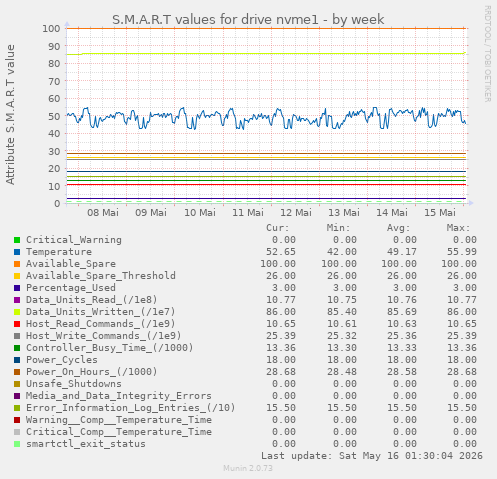Viewport: 497px width, 479px height.
Task: Click the 11 Mai x-axis label
Action: 248,213
